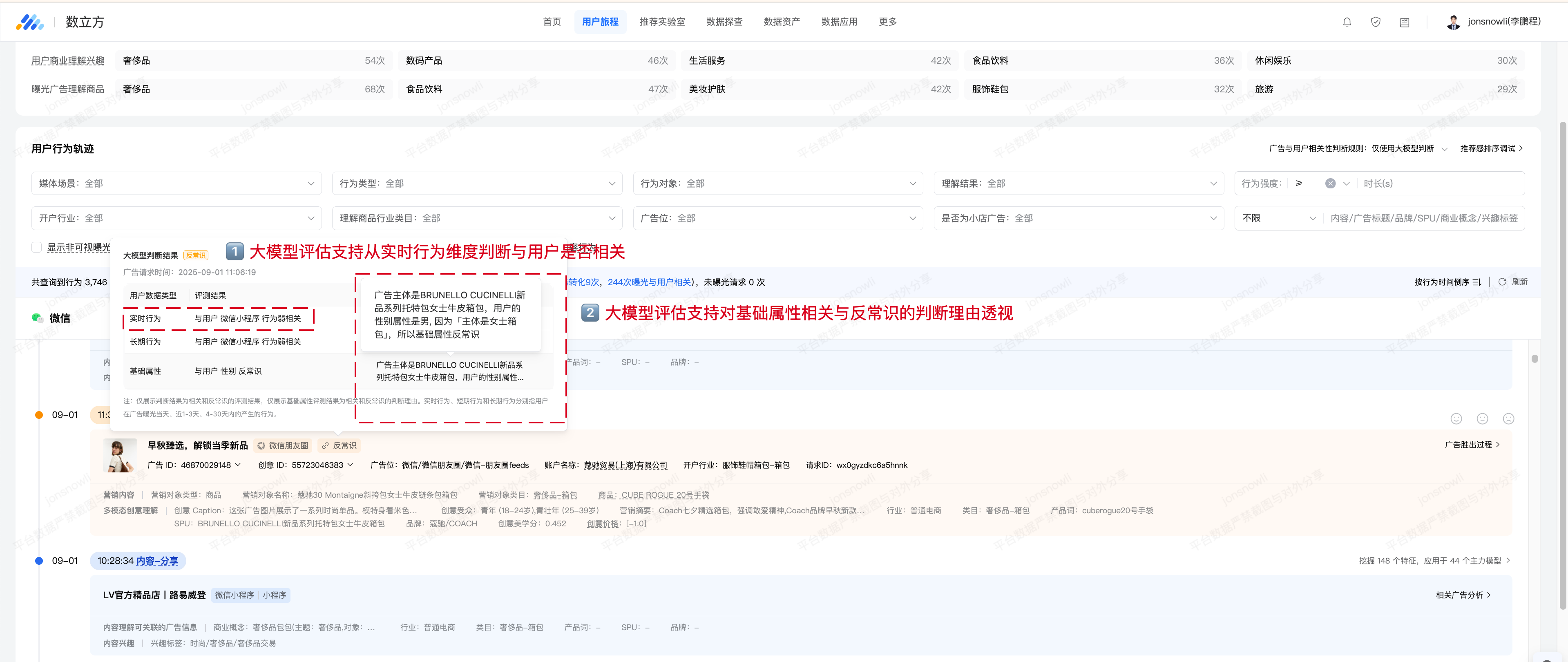Toggle the 显示非可视曝光 checkbox
Screen dimensions: 1568x662
pyautogui.click(x=37, y=247)
